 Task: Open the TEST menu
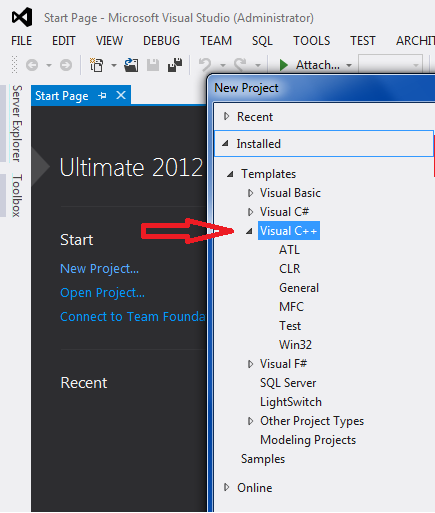pos(363,41)
